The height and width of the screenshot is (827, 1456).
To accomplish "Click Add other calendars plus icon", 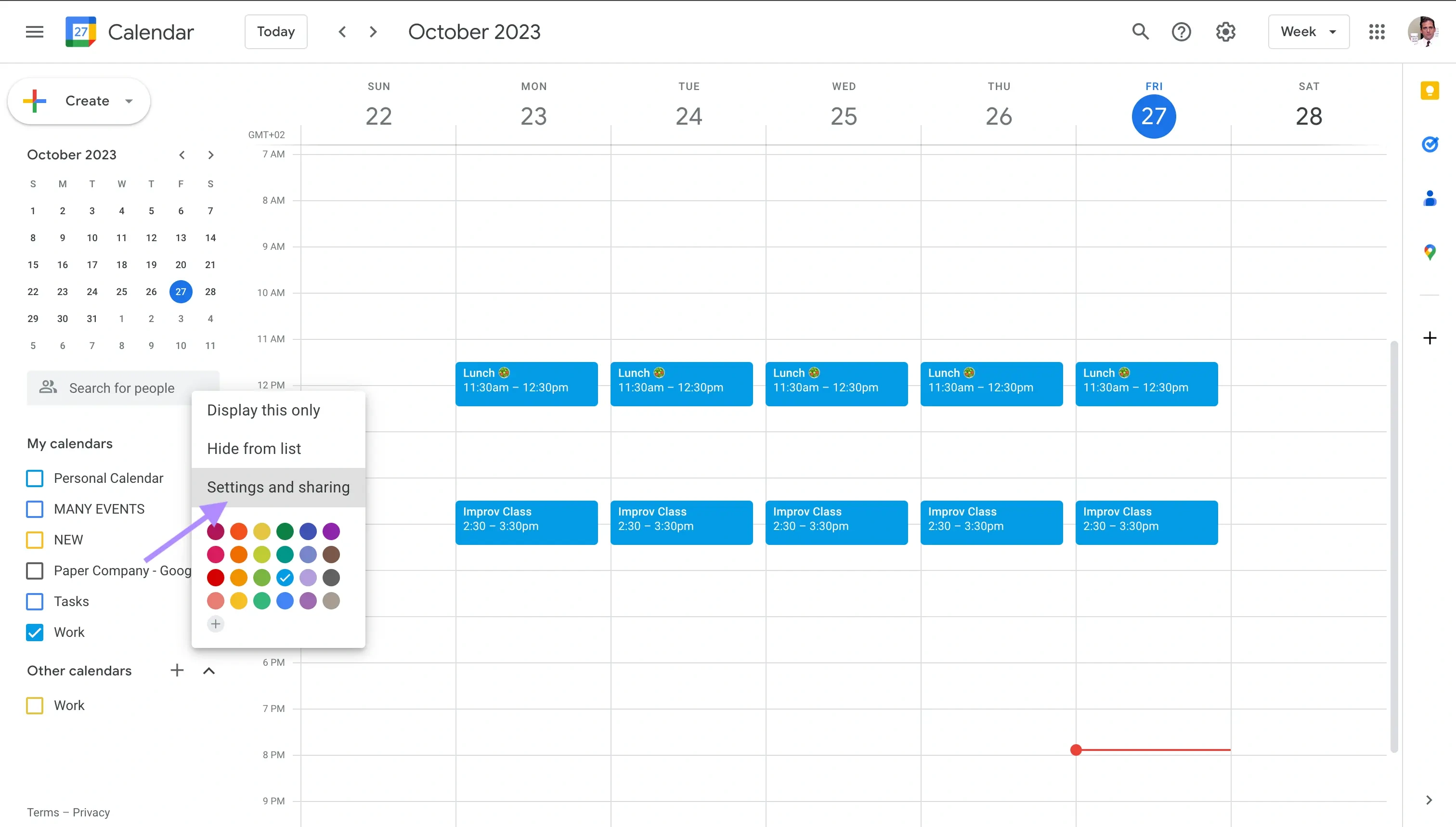I will coord(177,670).
